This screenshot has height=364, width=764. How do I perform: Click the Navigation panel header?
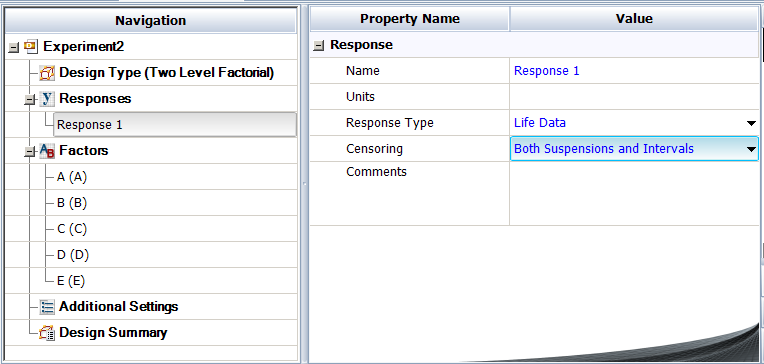click(x=151, y=20)
